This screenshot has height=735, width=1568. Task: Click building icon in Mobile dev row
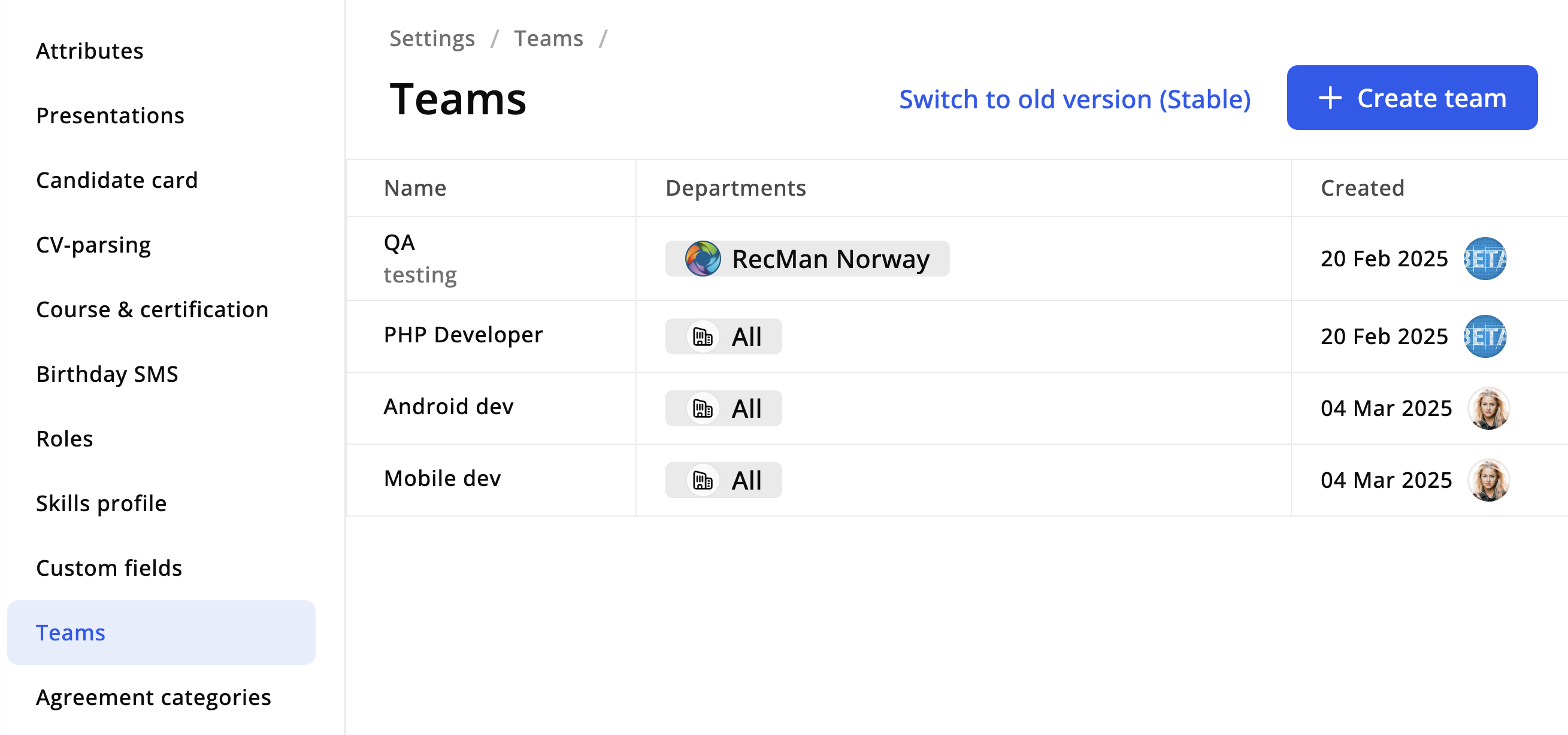tap(703, 480)
